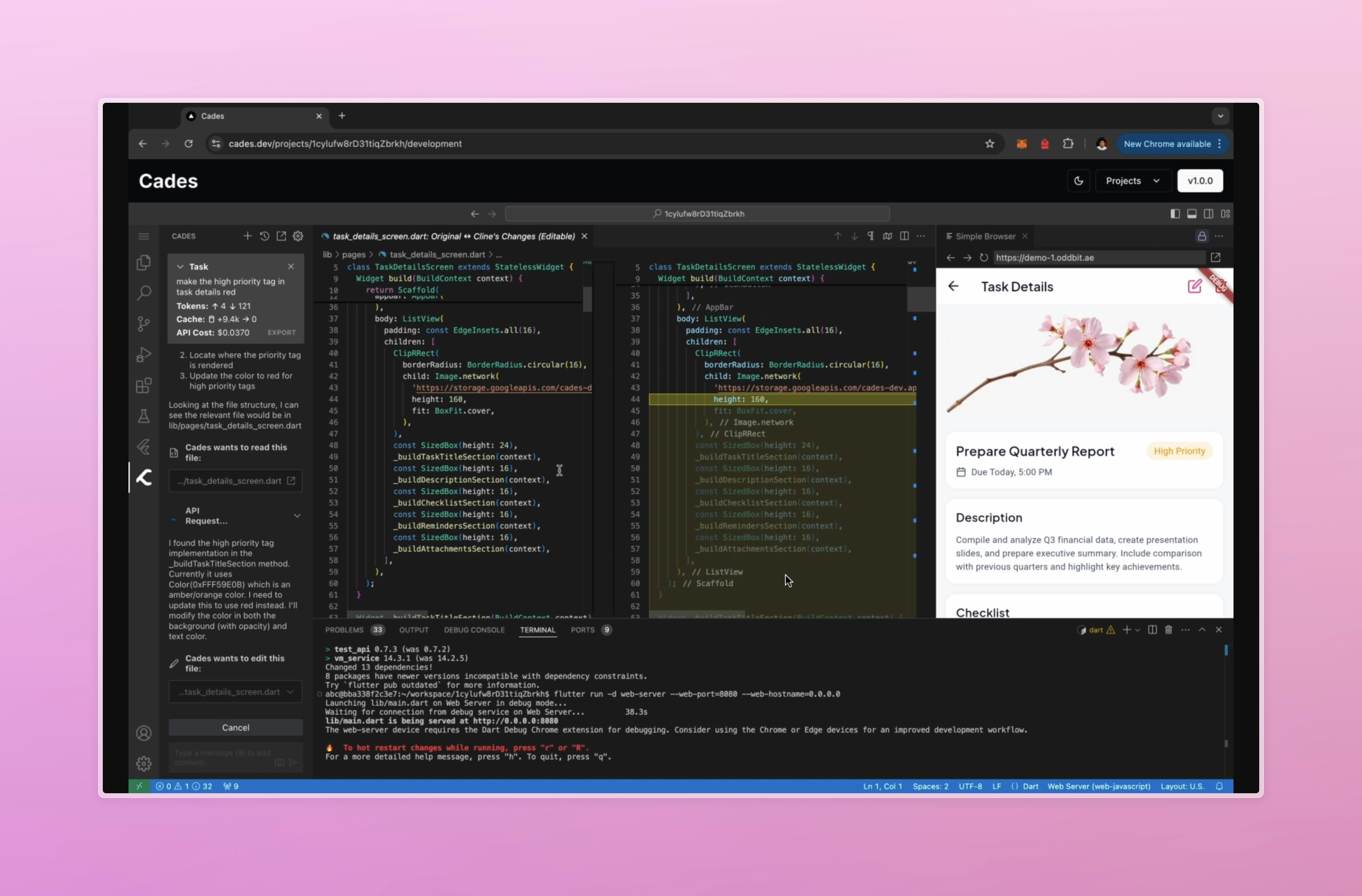
Task: Click the Dart language mode in status bar
Action: [1030, 786]
